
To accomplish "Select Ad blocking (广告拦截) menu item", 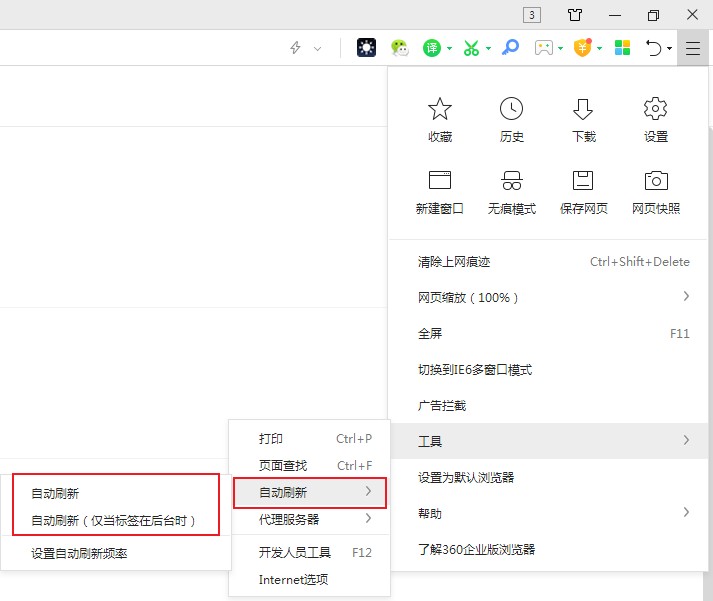I will tap(549, 406).
